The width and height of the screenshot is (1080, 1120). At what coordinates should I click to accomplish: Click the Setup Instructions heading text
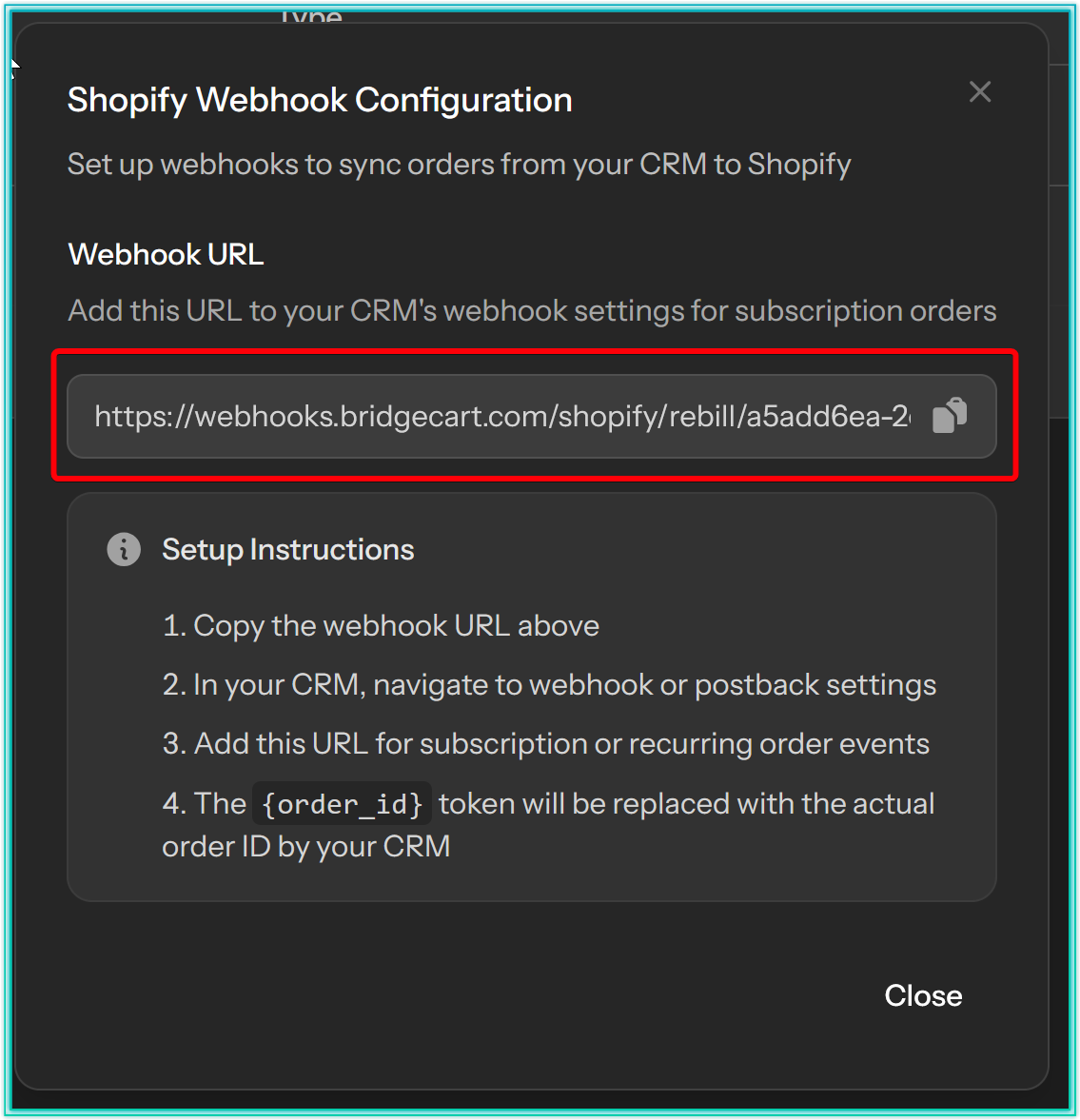point(287,549)
